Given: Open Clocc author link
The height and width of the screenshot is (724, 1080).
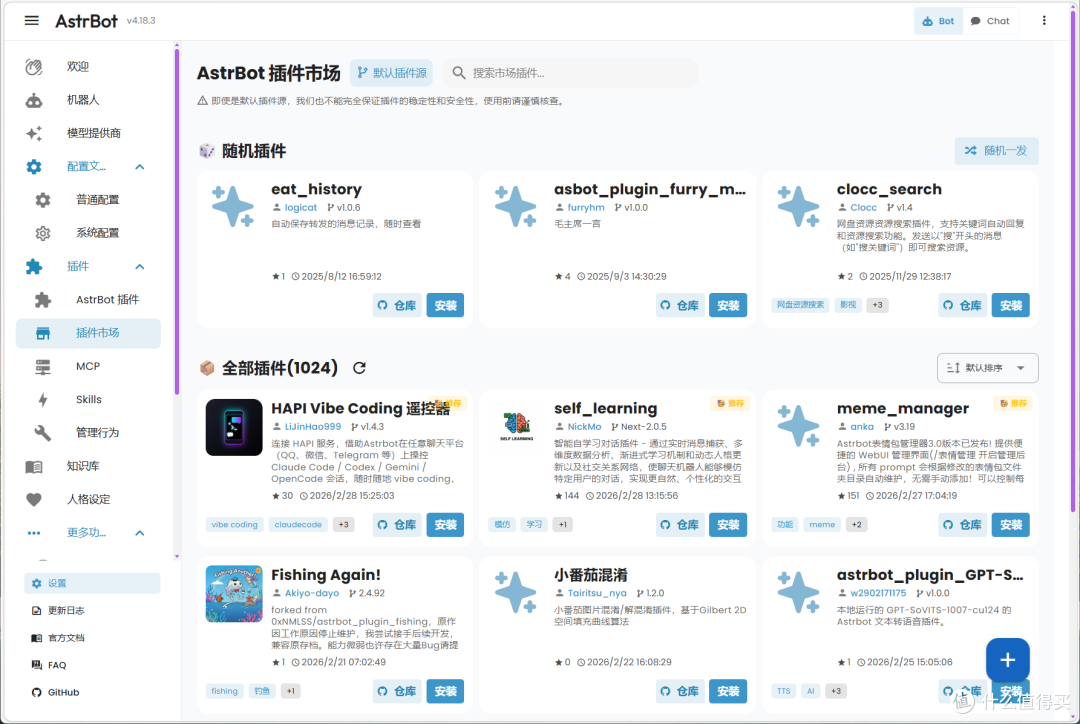Looking at the screenshot, I should pos(863,207).
